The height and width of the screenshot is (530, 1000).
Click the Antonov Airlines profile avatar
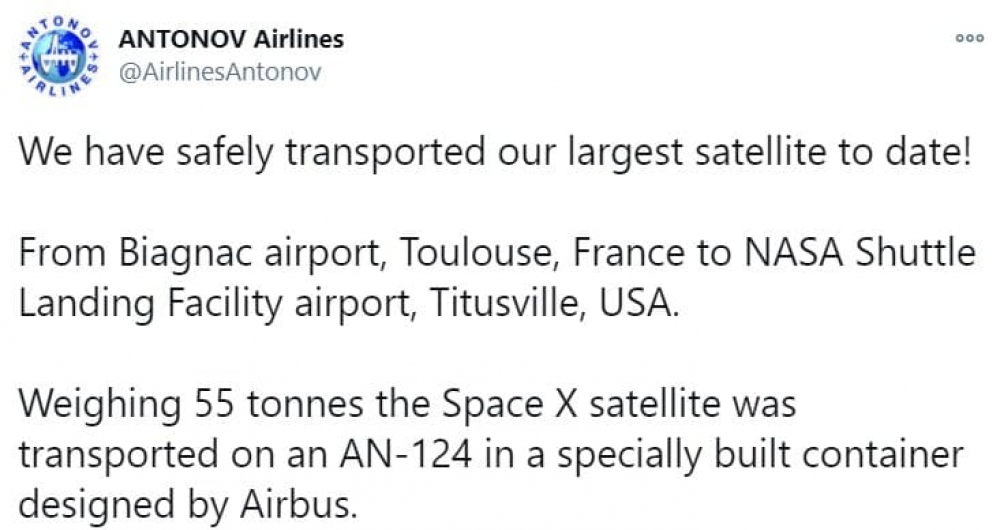tap(58, 57)
